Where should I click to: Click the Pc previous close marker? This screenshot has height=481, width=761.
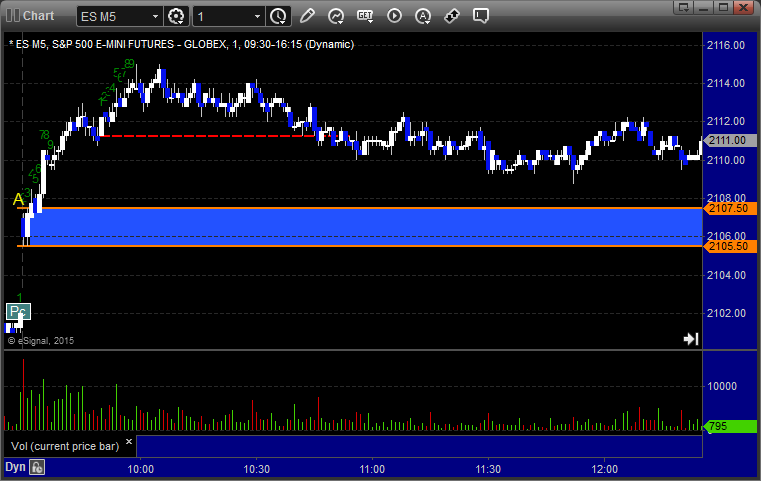click(19, 311)
